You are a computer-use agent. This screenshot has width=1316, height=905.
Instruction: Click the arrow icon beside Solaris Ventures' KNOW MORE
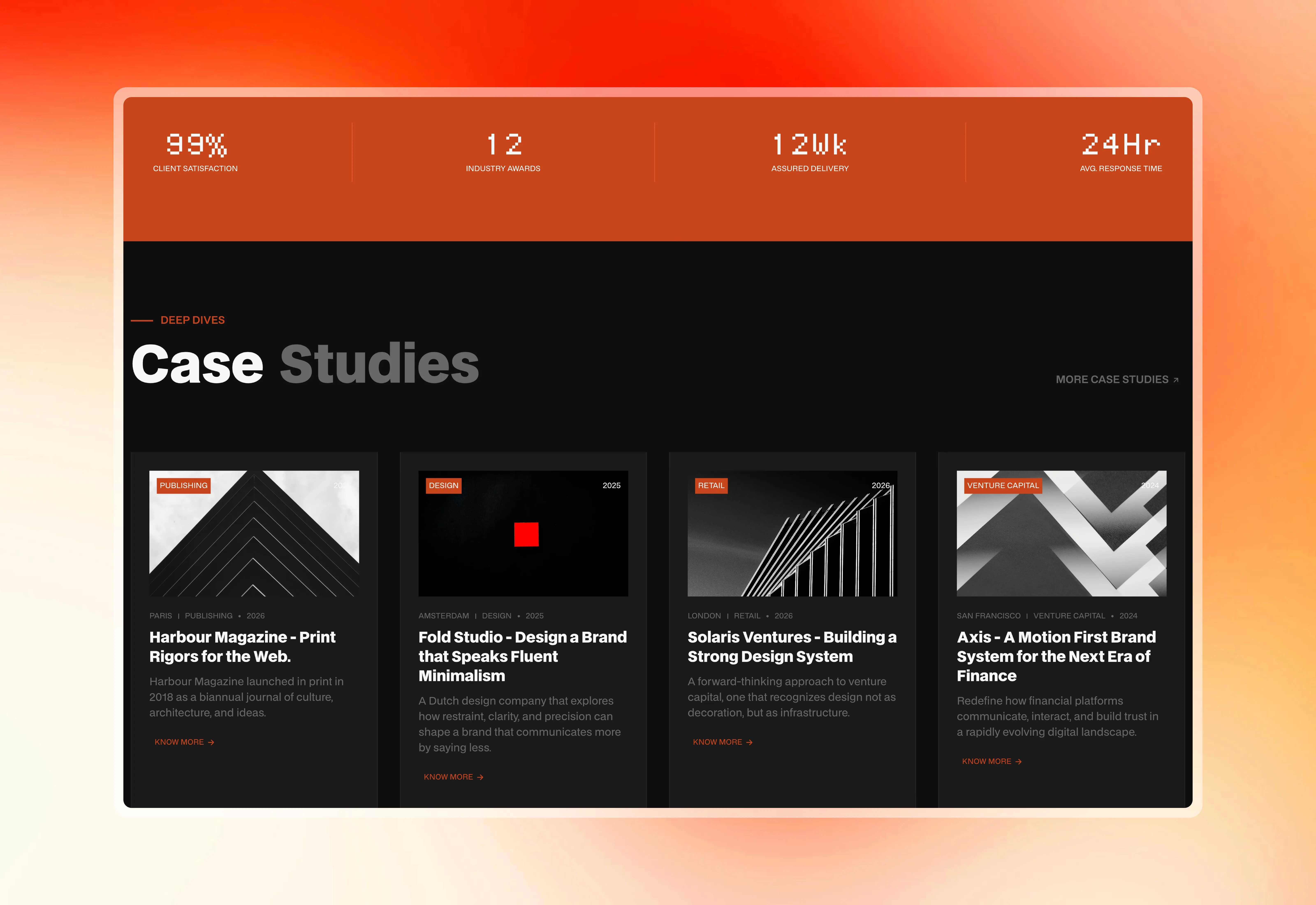(750, 742)
